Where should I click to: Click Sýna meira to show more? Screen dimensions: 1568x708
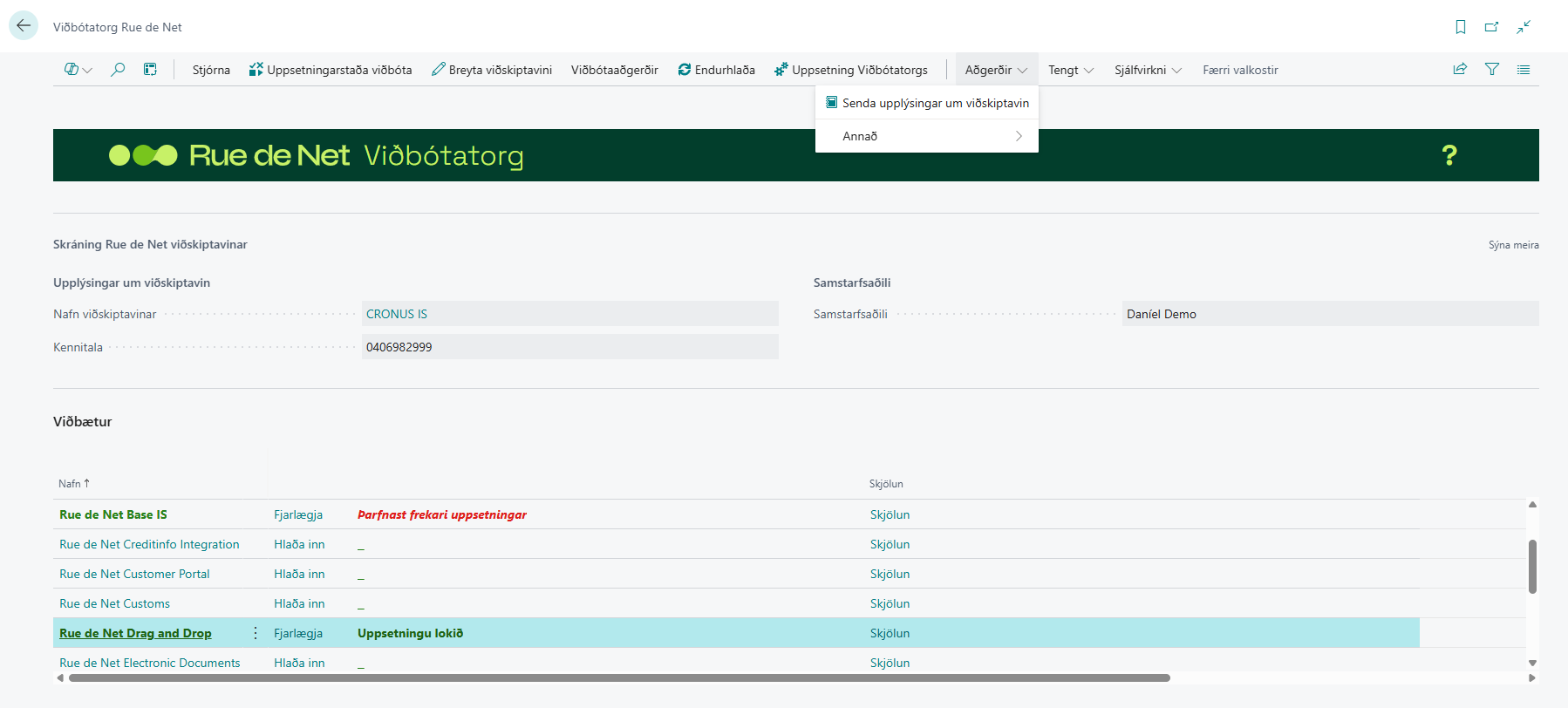pyautogui.click(x=1513, y=245)
